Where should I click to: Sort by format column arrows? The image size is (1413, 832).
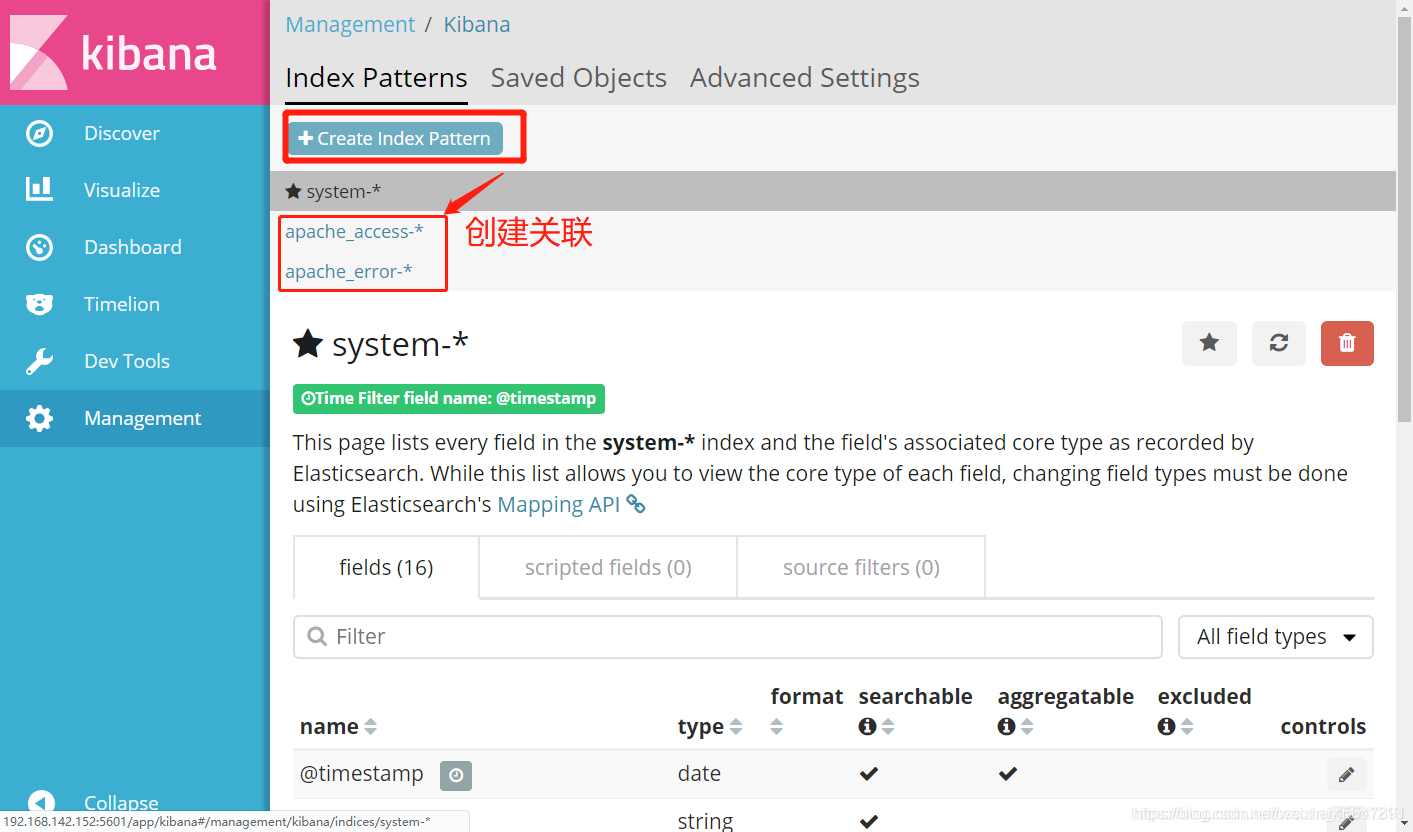(777, 727)
